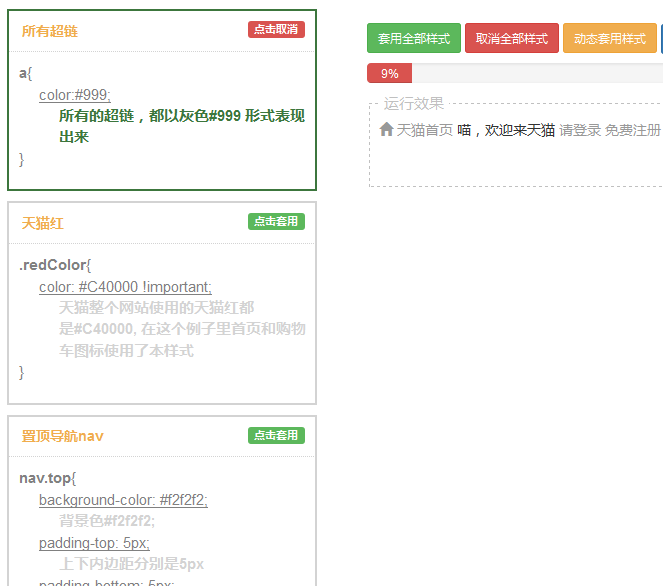Click the a{ selector text
The width and height of the screenshot is (663, 586).
[x=25, y=73]
